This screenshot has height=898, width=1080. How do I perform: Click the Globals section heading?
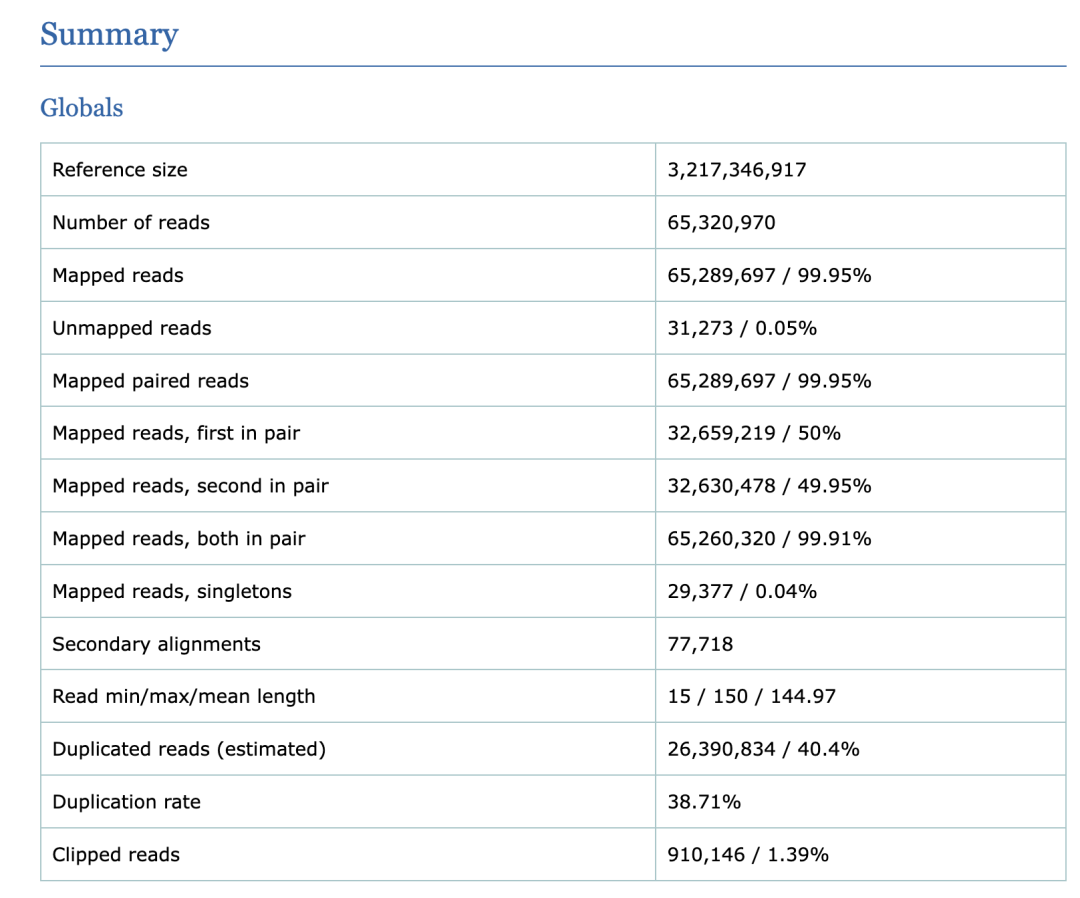click(x=82, y=108)
